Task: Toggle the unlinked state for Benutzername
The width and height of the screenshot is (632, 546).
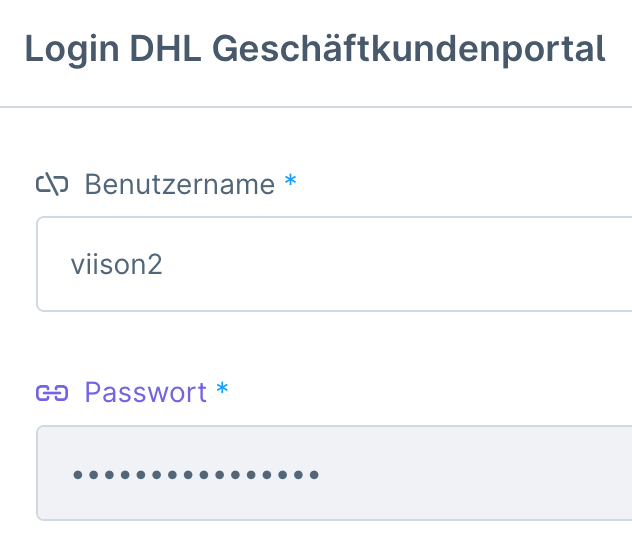Action: pyautogui.click(x=52, y=184)
